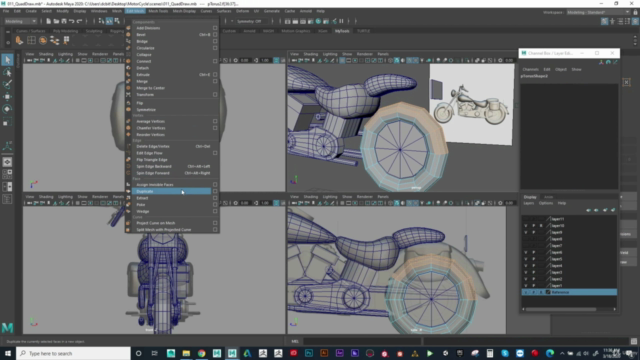Click the grid-shaped MyTools shelf icon
Screen dimensions: 640x360
coord(31,40)
